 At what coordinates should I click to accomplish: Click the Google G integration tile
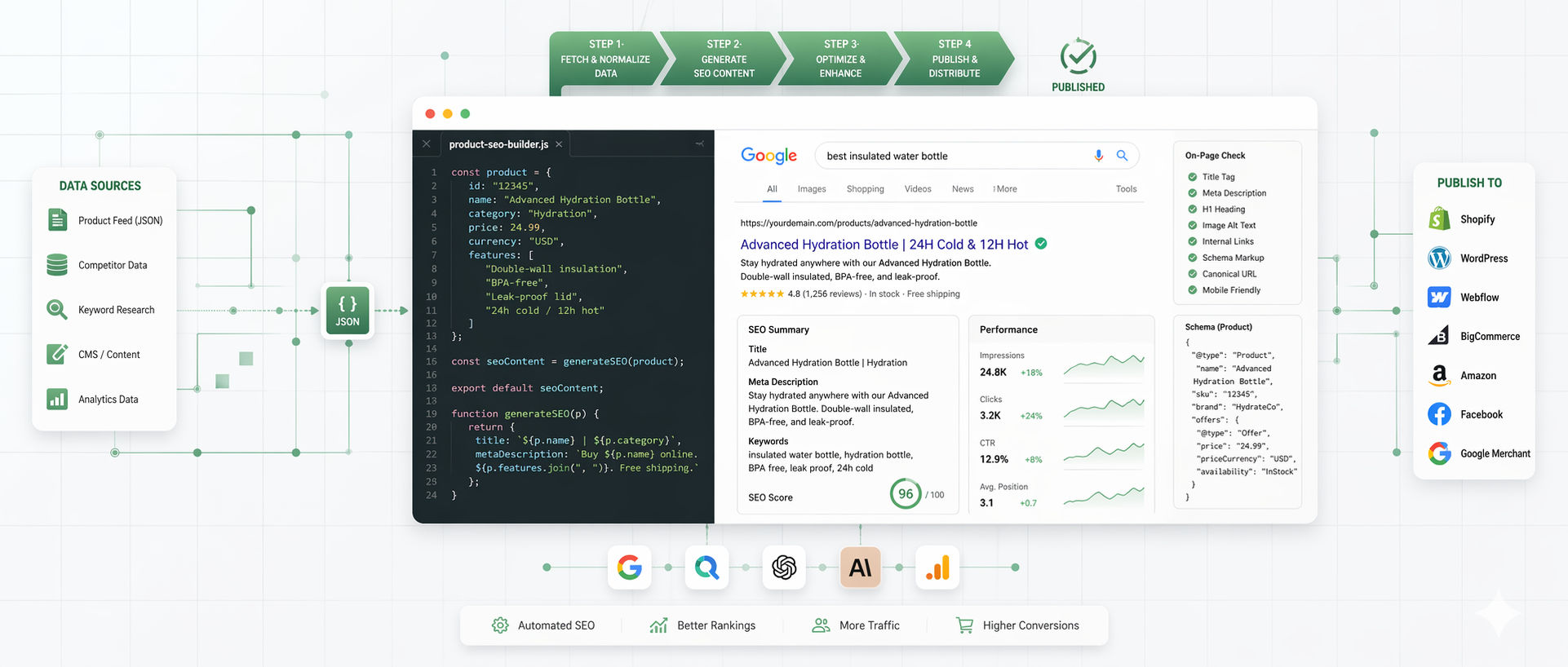tap(629, 567)
